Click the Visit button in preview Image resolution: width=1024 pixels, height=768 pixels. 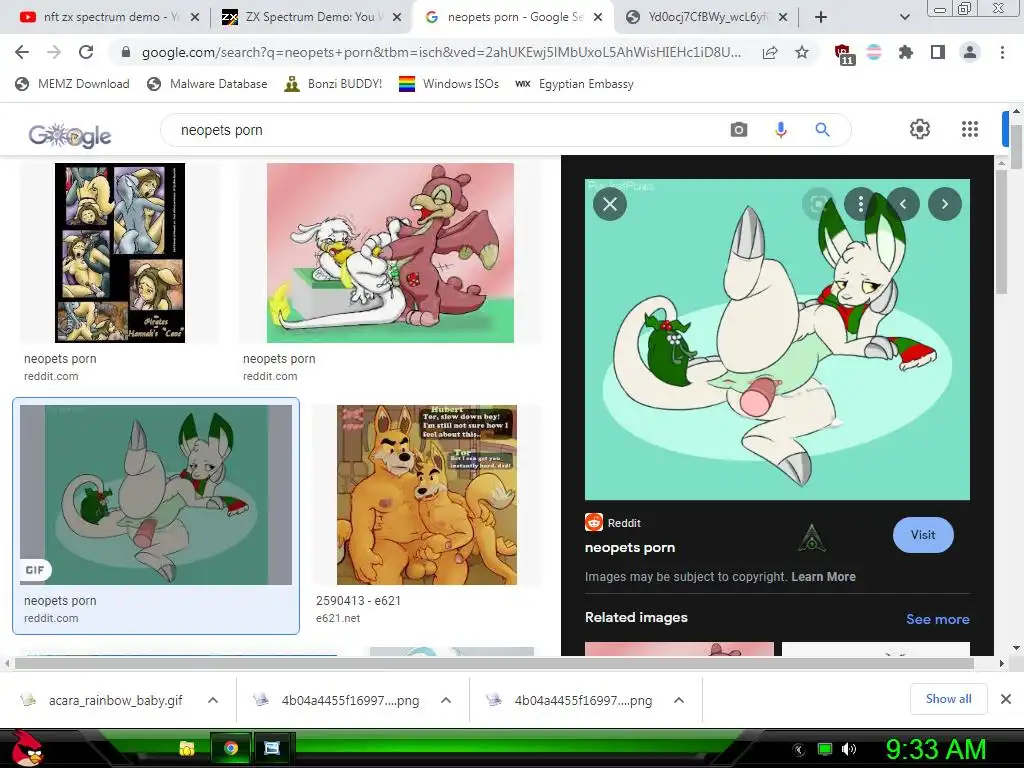pos(923,535)
